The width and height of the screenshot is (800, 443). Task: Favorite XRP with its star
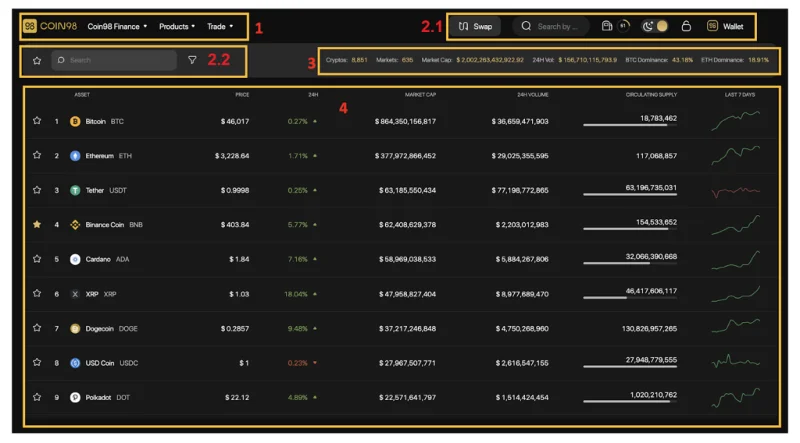pos(37,293)
